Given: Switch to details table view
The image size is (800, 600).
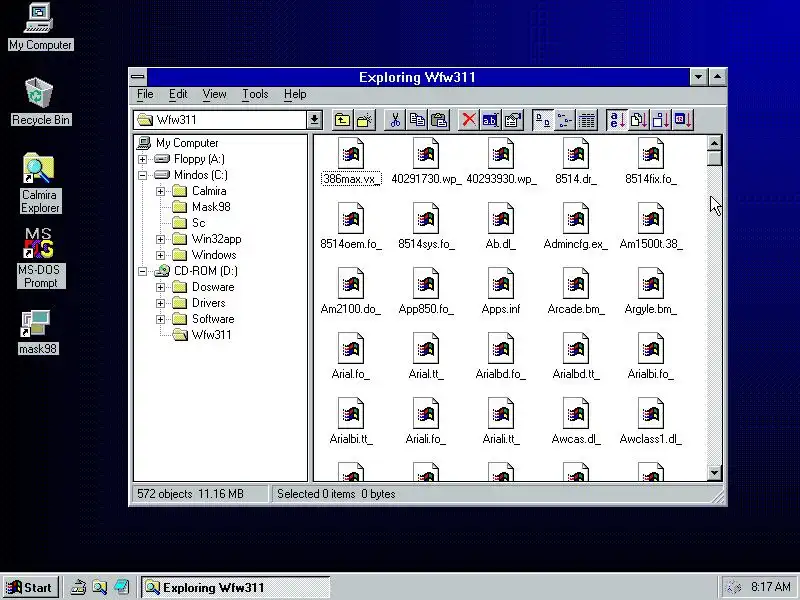Looking at the screenshot, I should (x=587, y=120).
